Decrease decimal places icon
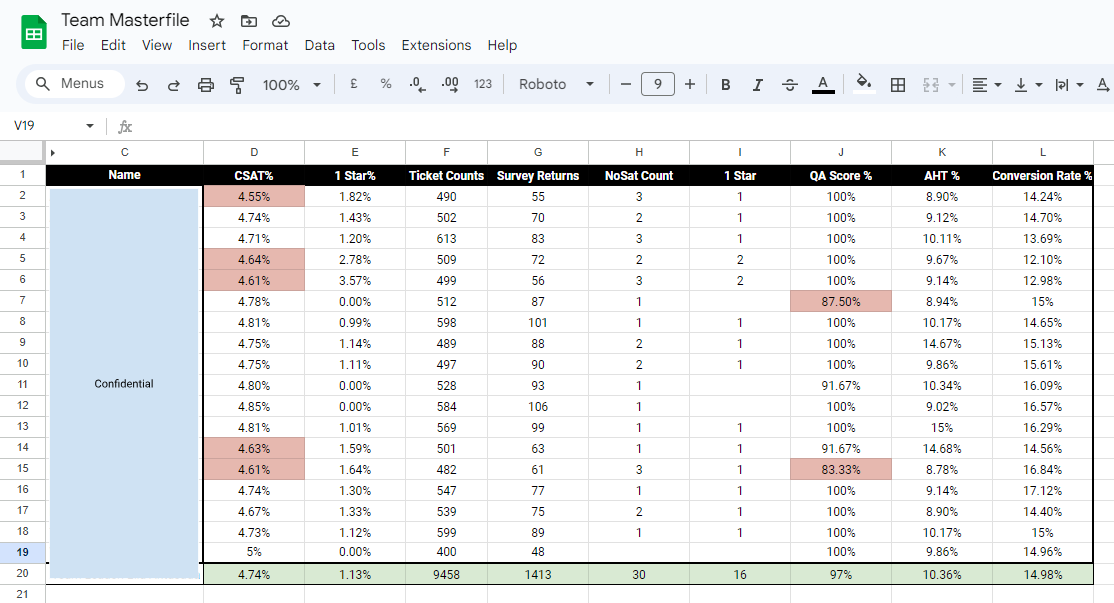Screen dimensions: 1114x603 pos(418,85)
